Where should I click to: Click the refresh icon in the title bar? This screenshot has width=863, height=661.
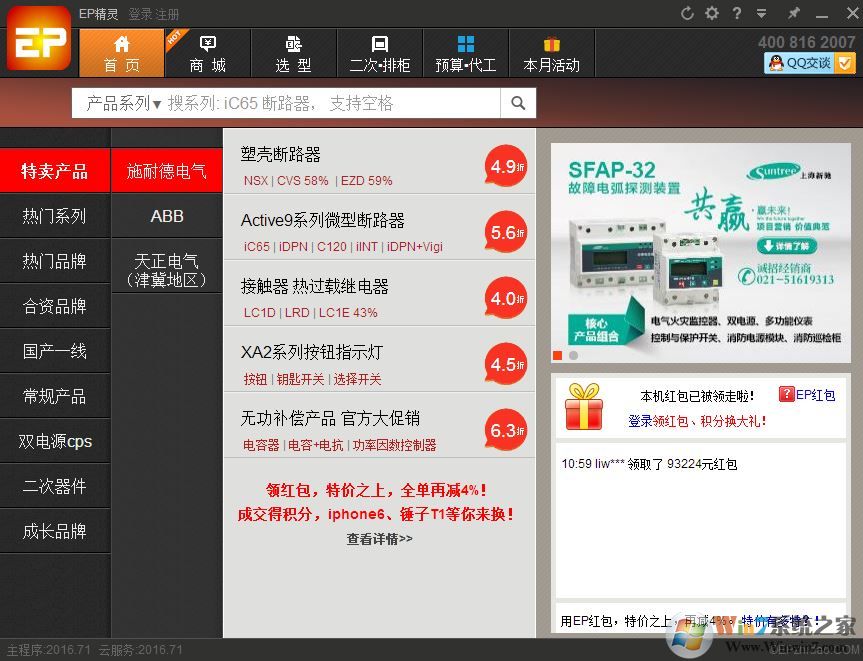[x=688, y=12]
